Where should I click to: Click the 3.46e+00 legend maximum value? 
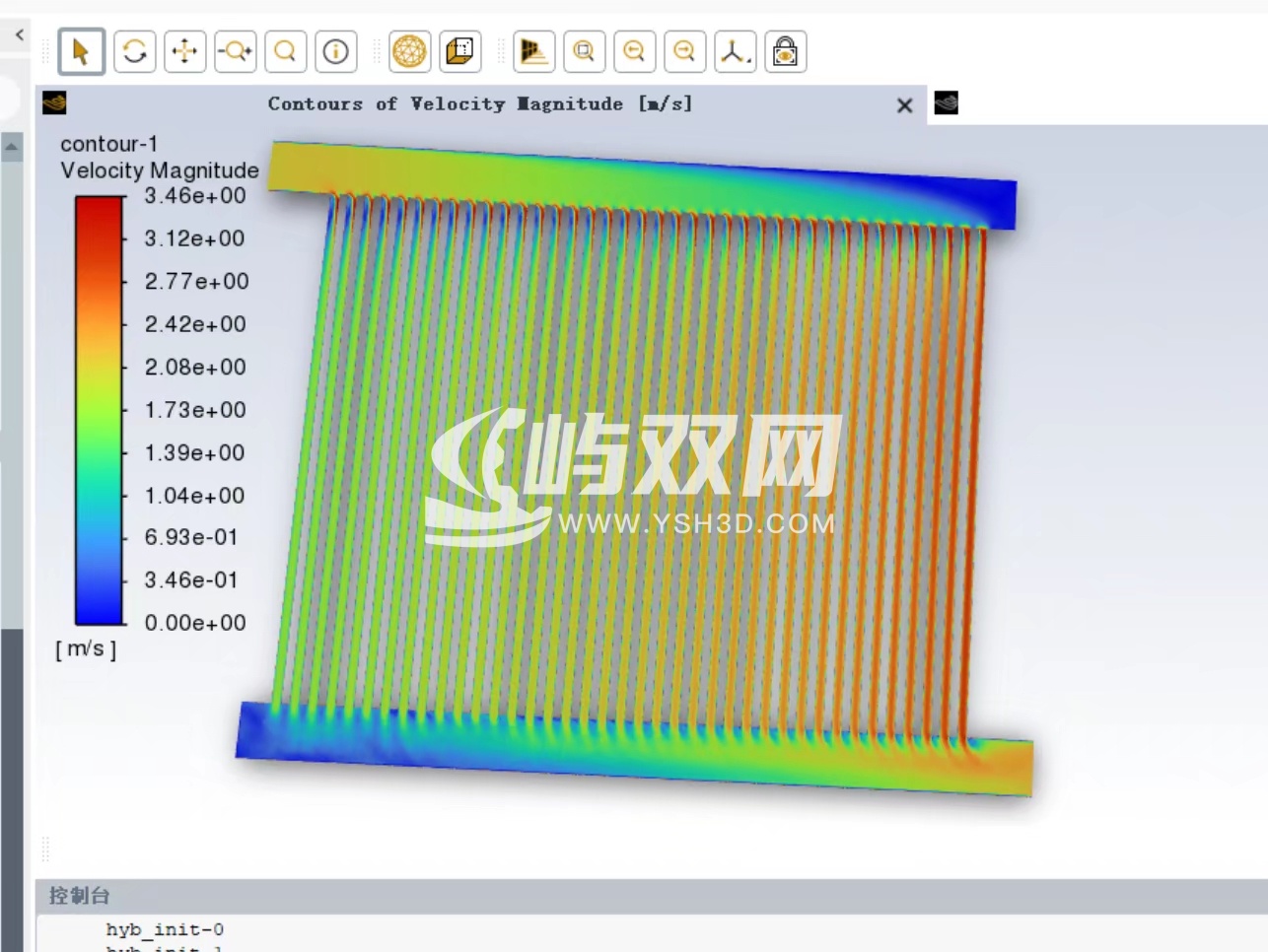pos(195,195)
